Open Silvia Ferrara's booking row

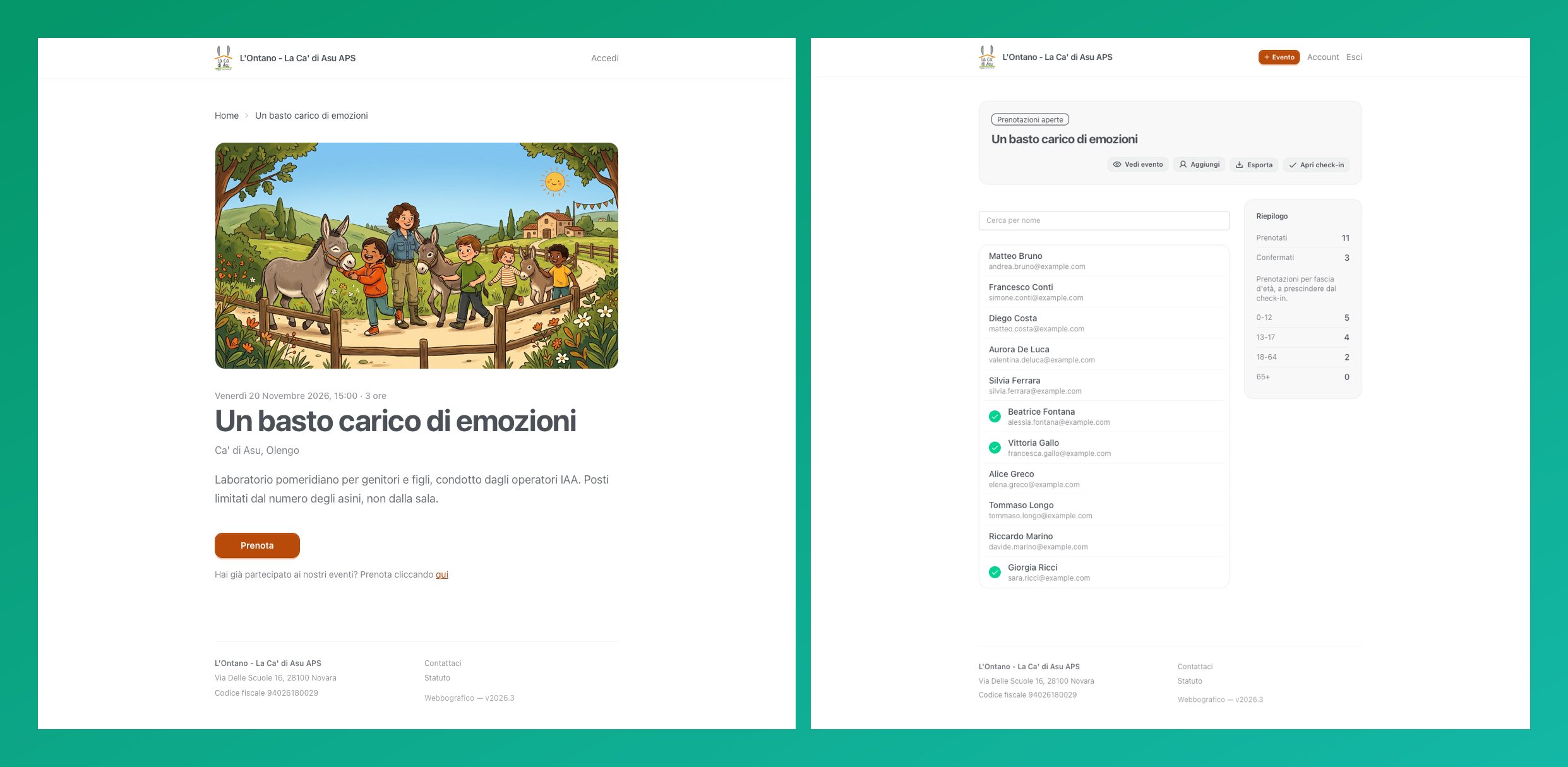click(1104, 385)
